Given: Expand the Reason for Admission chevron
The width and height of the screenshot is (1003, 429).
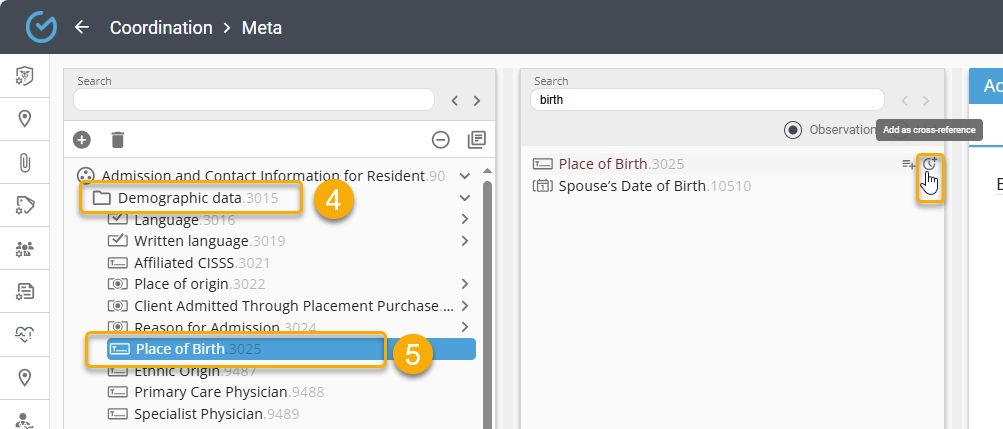Looking at the screenshot, I should click(464, 327).
